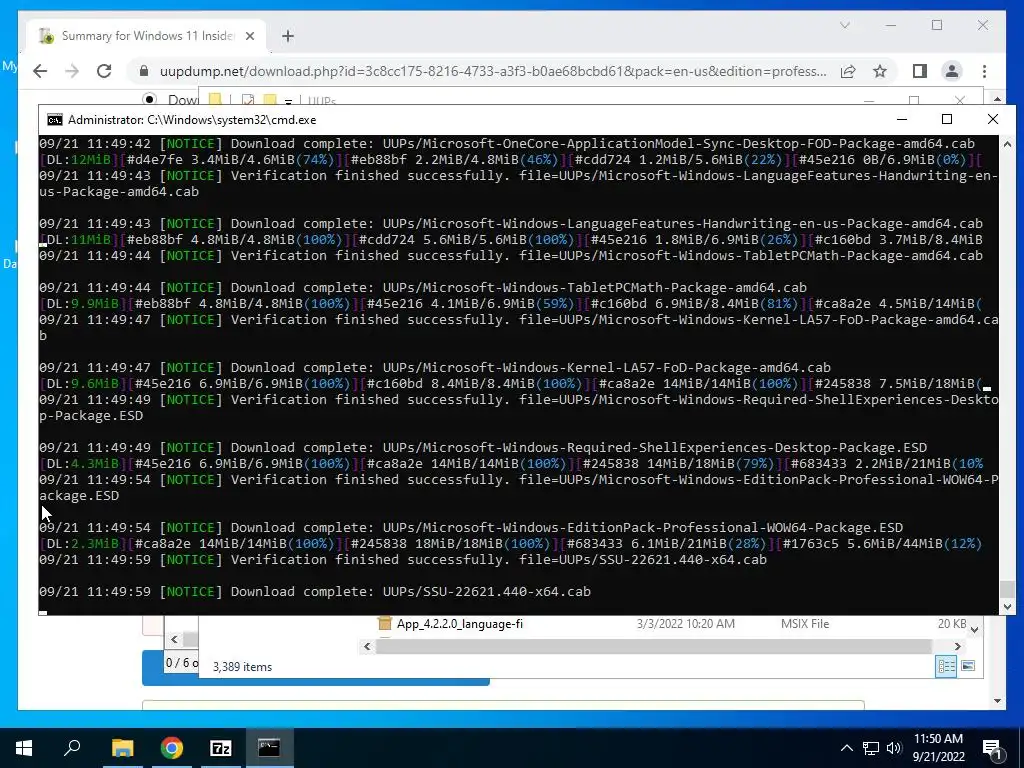Viewport: 1024px width, 768px height.
Task: Open volume control in the system tray
Action: click(894, 748)
